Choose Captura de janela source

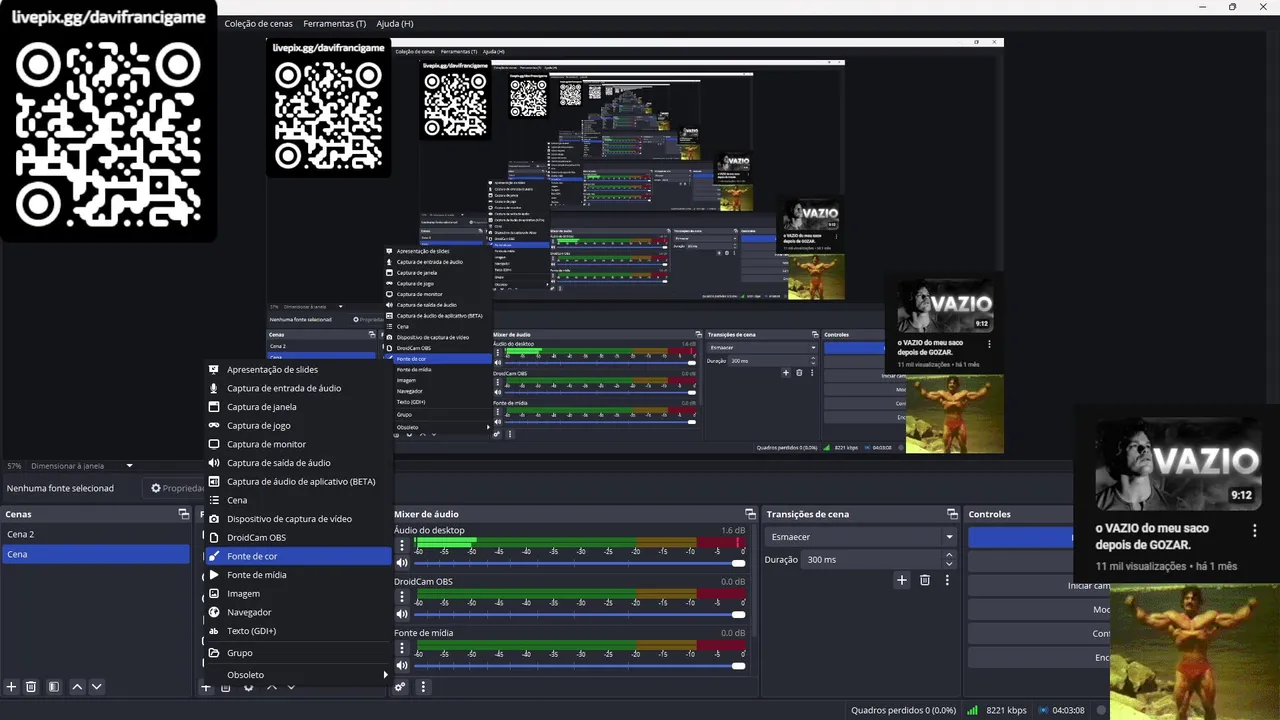(298, 407)
